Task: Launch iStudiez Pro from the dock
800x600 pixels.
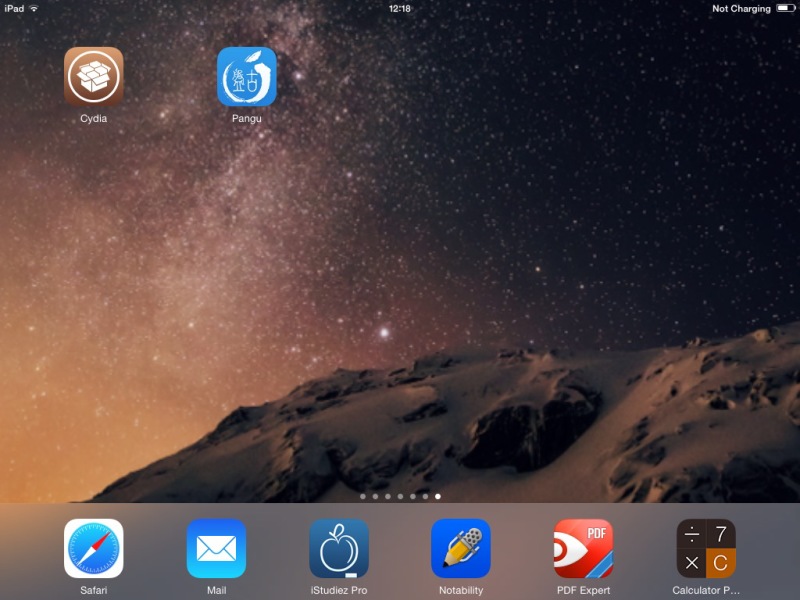Action: [x=339, y=548]
